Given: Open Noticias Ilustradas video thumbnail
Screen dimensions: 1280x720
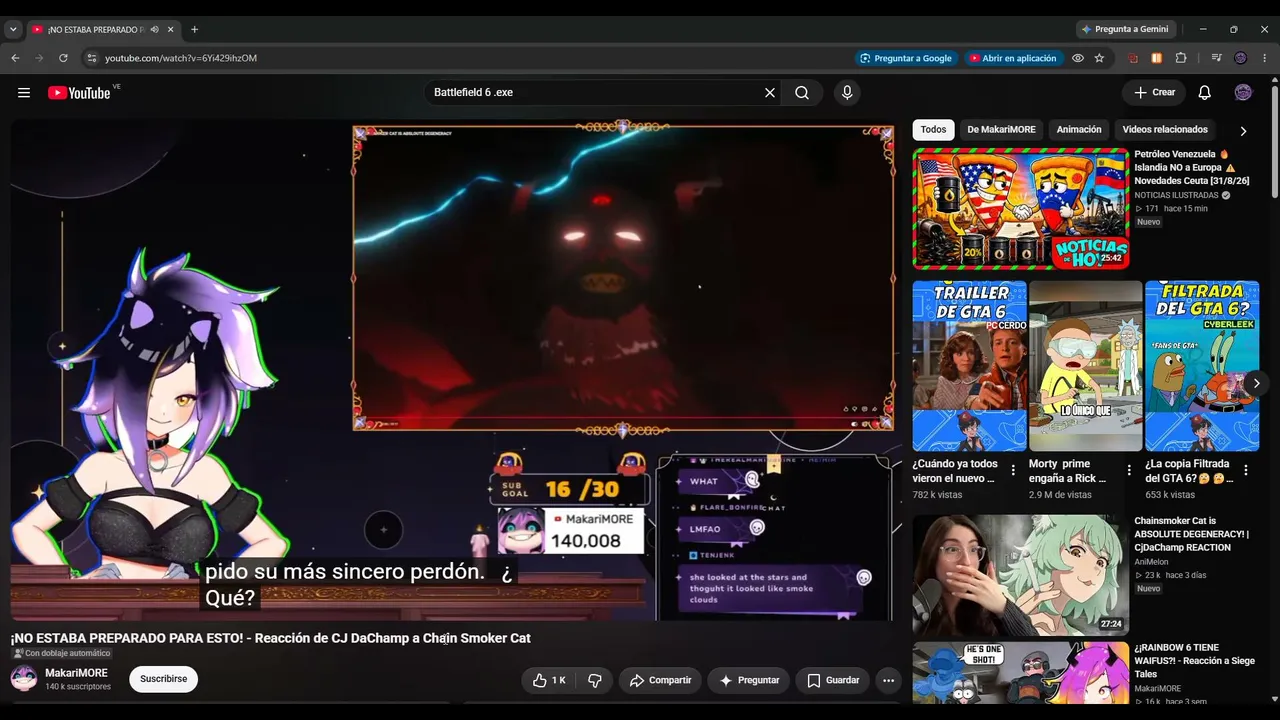Looking at the screenshot, I should pos(1021,209).
